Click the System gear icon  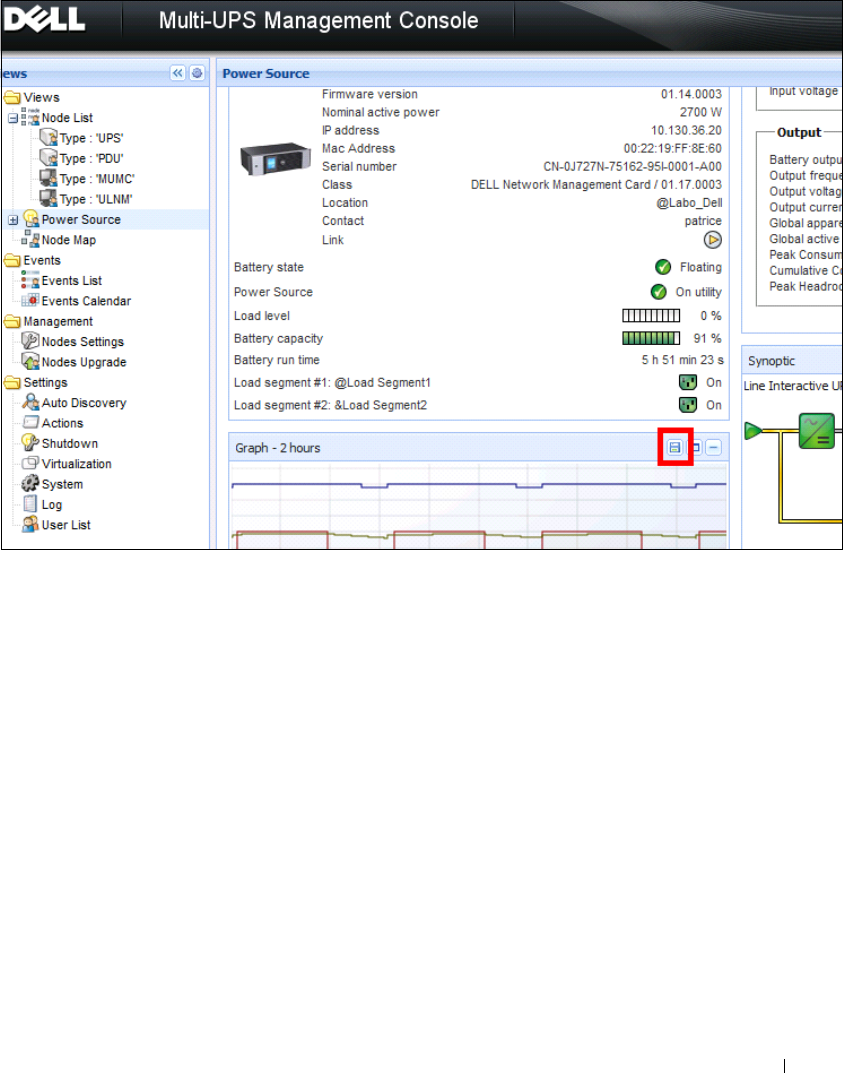tap(30, 484)
